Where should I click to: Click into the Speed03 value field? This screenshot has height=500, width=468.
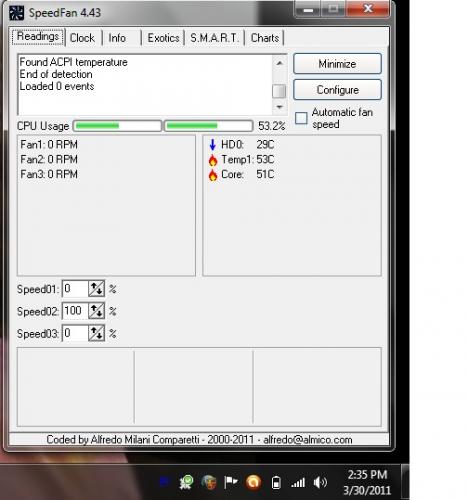click(x=75, y=333)
